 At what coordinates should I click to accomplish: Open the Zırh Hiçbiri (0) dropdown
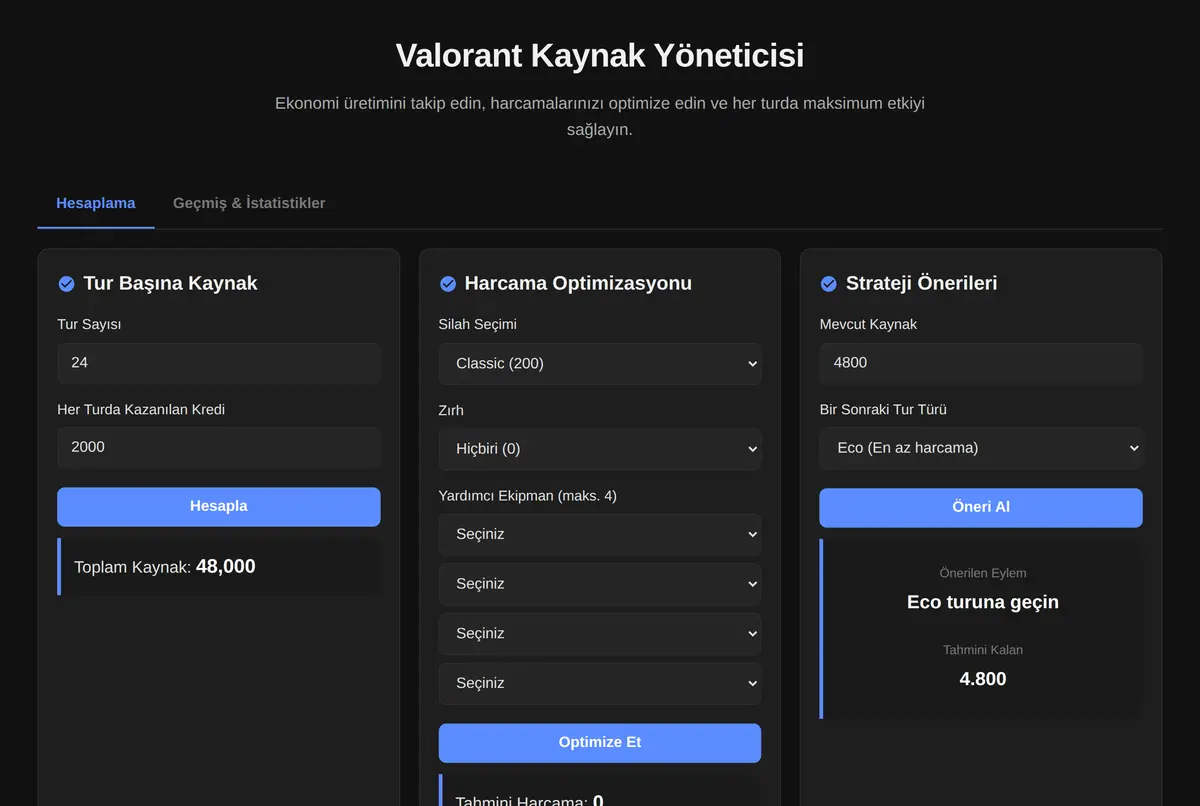[600, 449]
